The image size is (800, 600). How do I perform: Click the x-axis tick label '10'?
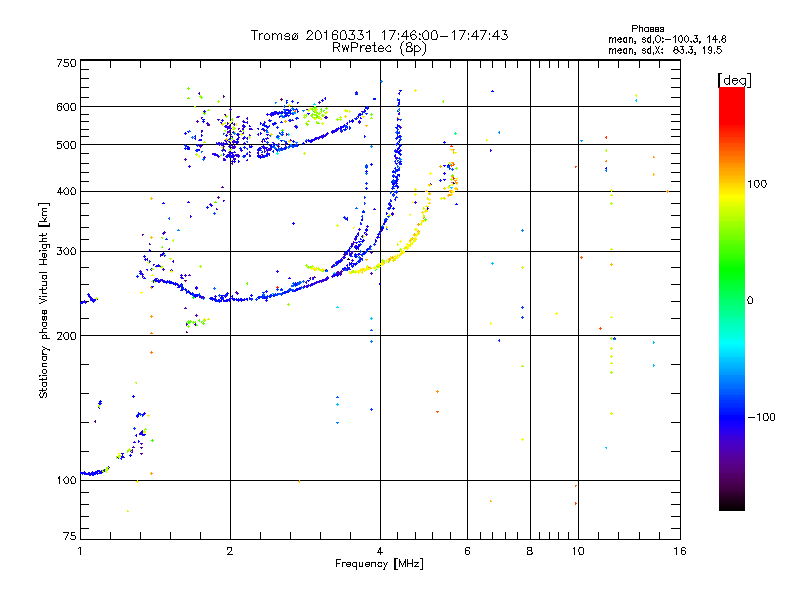point(578,551)
